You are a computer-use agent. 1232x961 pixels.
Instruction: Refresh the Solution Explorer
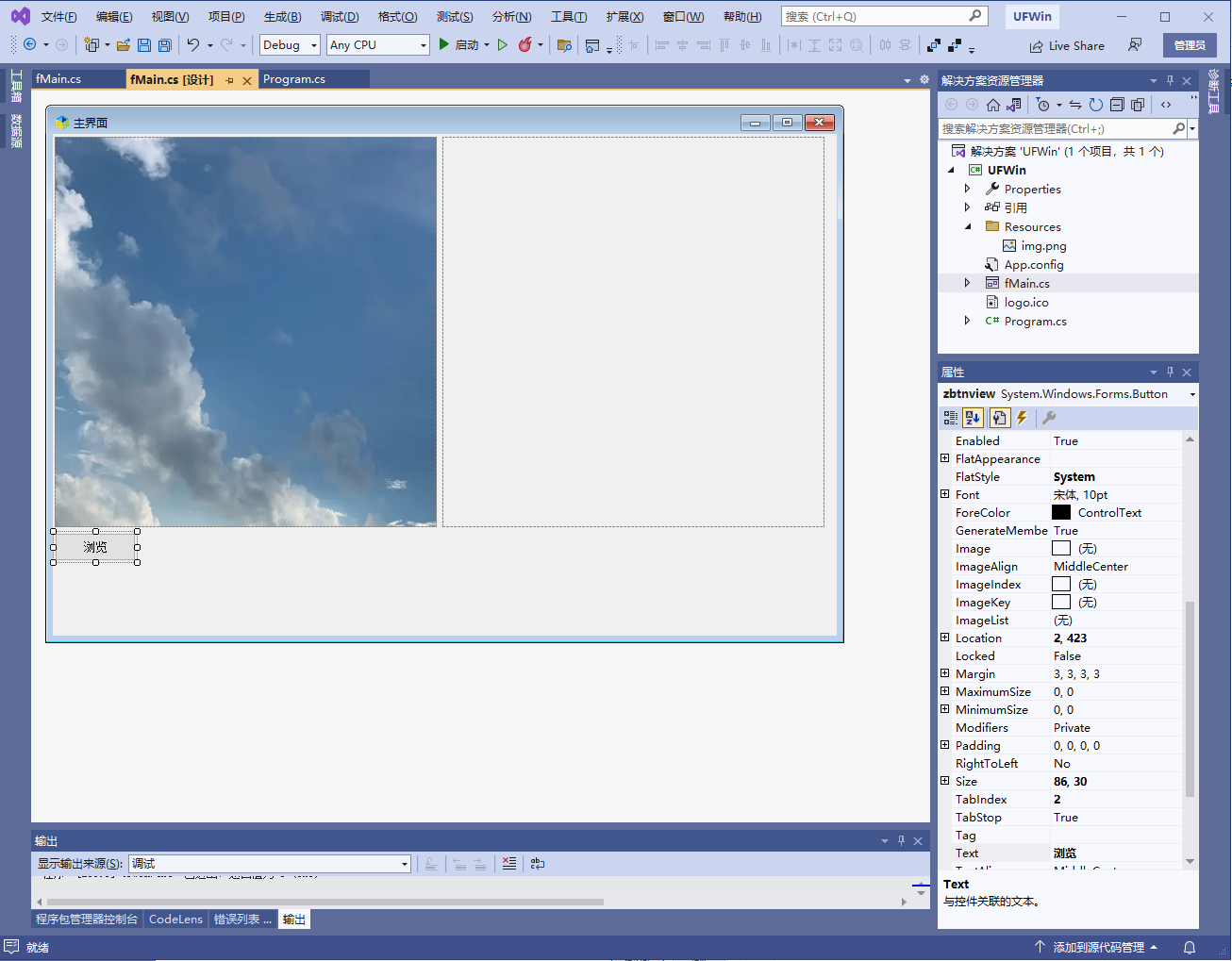point(1096,105)
